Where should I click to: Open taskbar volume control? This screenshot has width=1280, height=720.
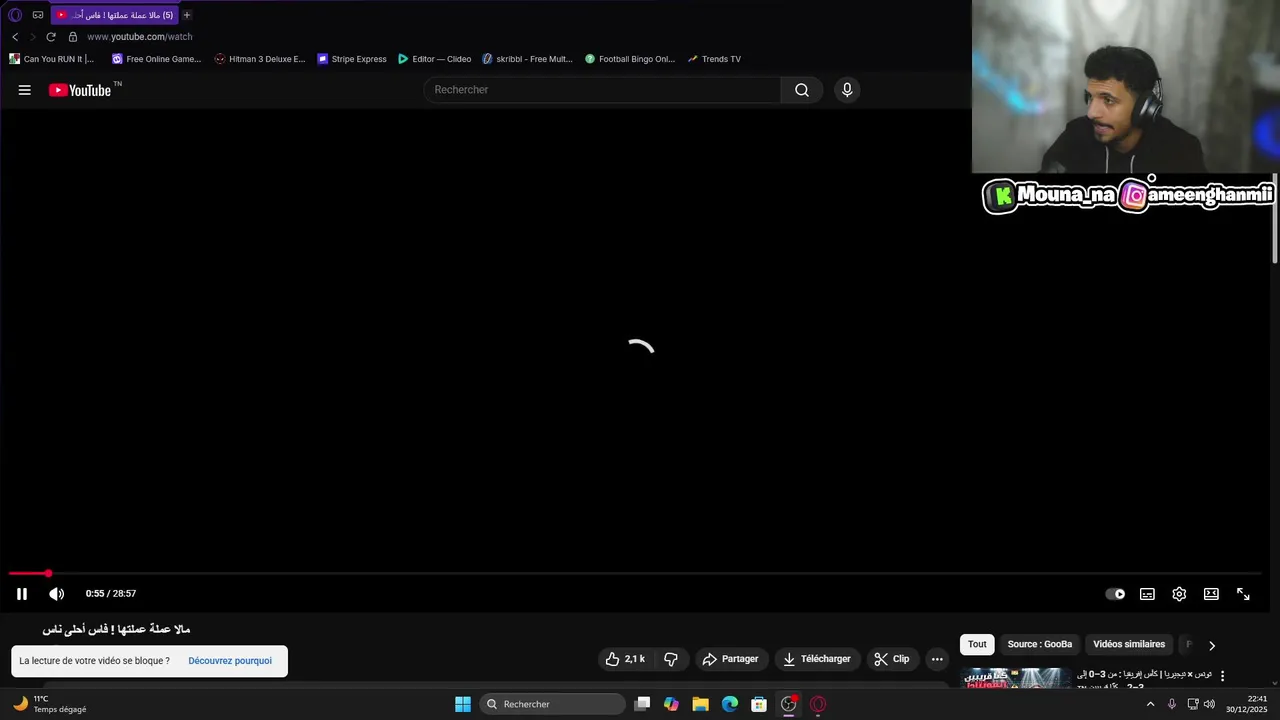(1209, 704)
